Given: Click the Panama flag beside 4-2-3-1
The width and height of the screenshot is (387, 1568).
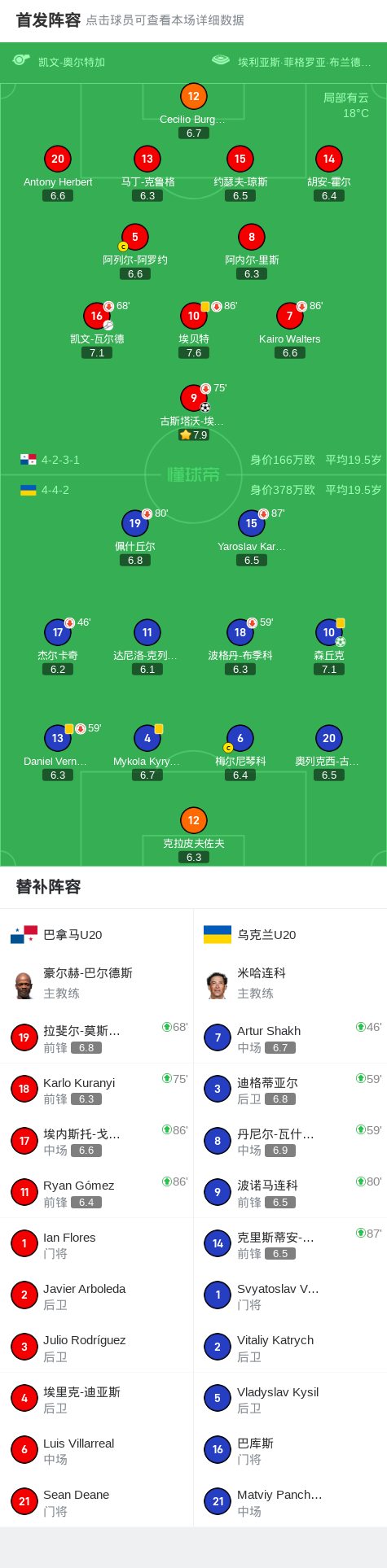Looking at the screenshot, I should (29, 460).
